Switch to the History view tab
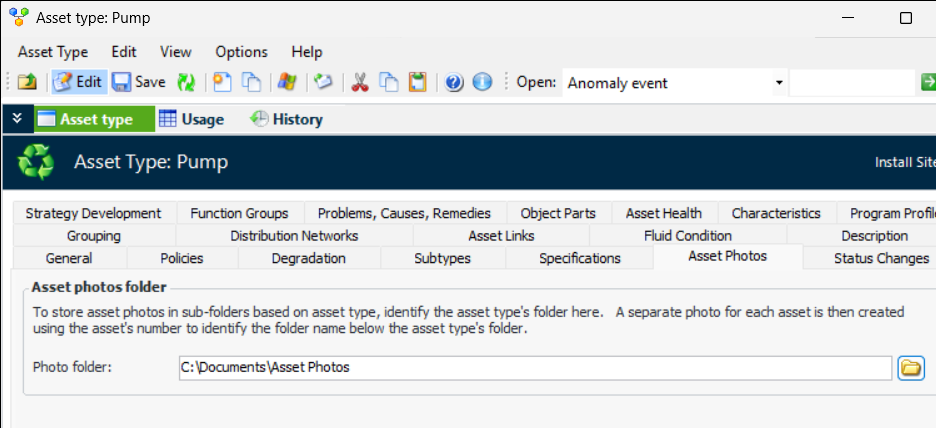The width and height of the screenshot is (936, 428). pyautogui.click(x=286, y=119)
